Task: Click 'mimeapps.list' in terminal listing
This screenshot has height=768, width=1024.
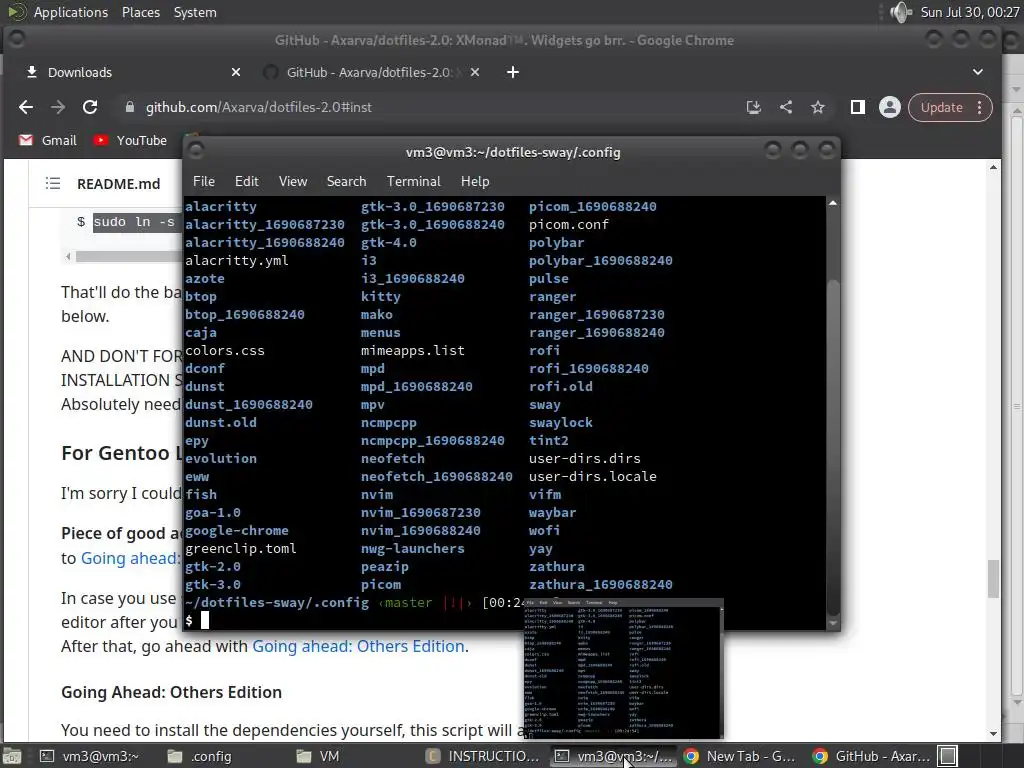Action: coord(413,351)
